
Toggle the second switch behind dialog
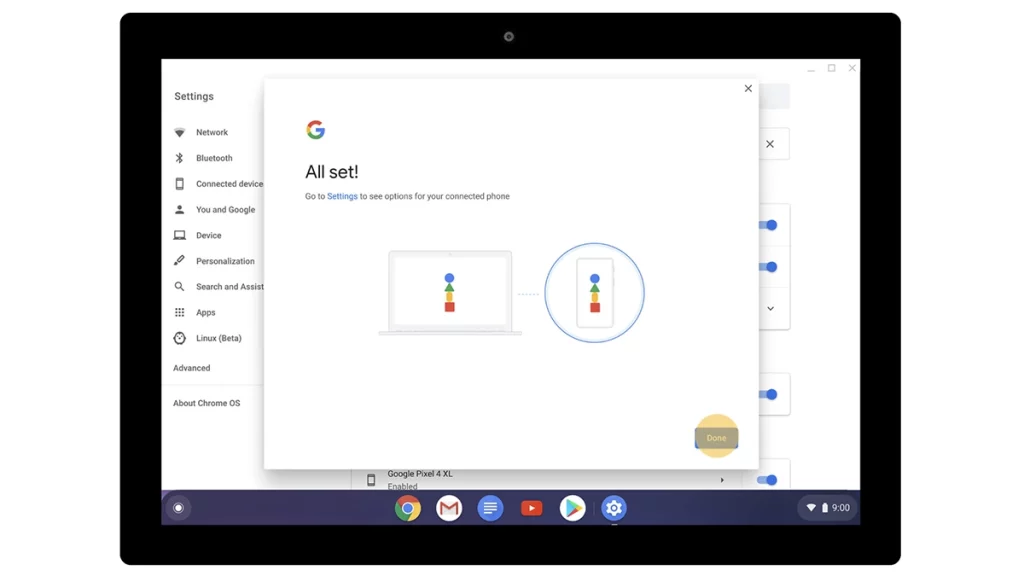(768, 267)
